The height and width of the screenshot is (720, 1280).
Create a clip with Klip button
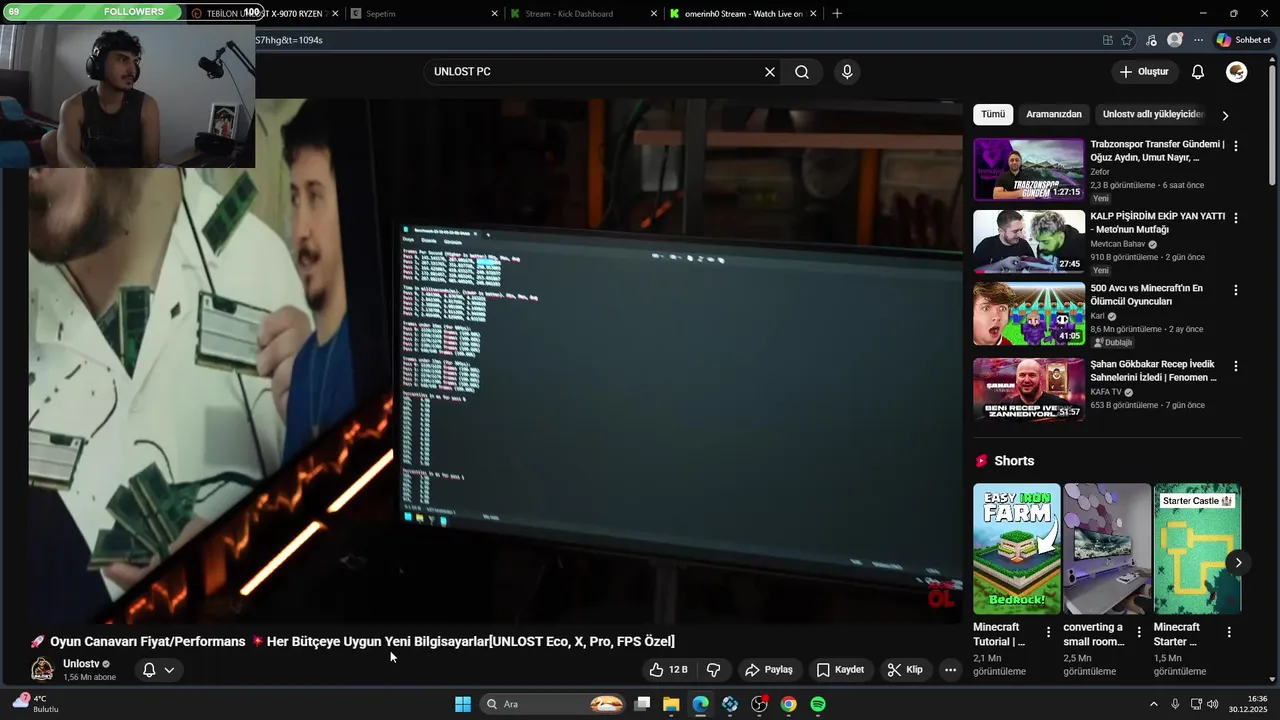point(905,670)
